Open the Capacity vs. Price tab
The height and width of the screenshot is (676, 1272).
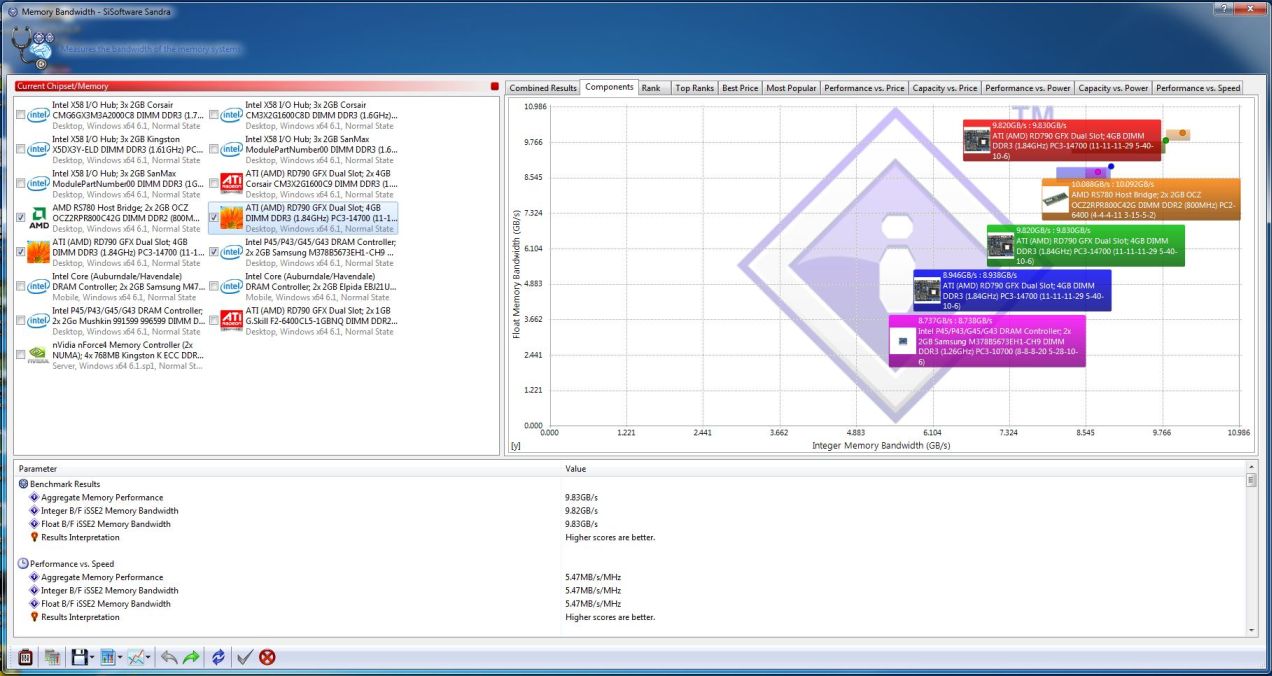944,88
